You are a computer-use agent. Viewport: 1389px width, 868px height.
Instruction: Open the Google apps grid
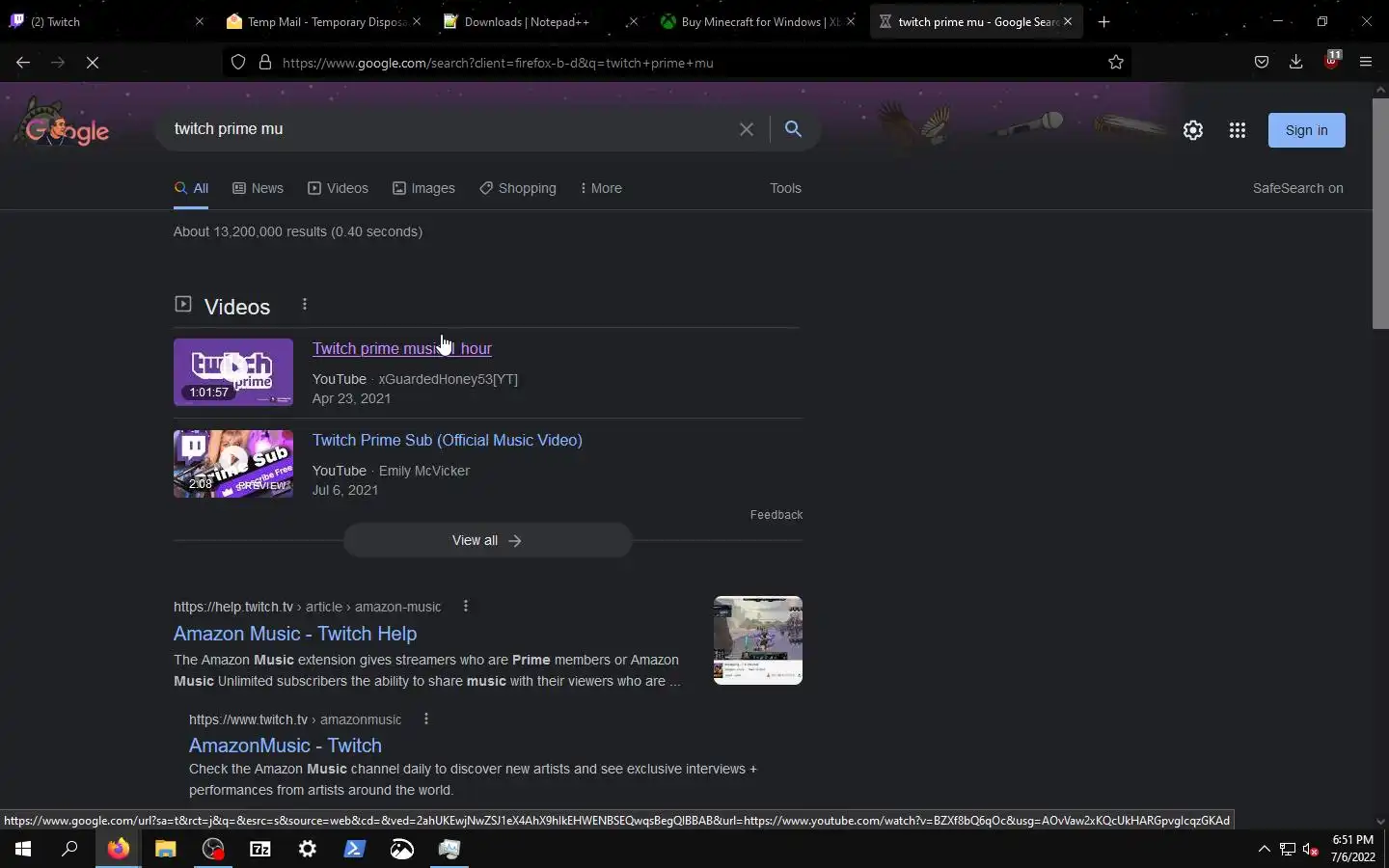[x=1238, y=130]
